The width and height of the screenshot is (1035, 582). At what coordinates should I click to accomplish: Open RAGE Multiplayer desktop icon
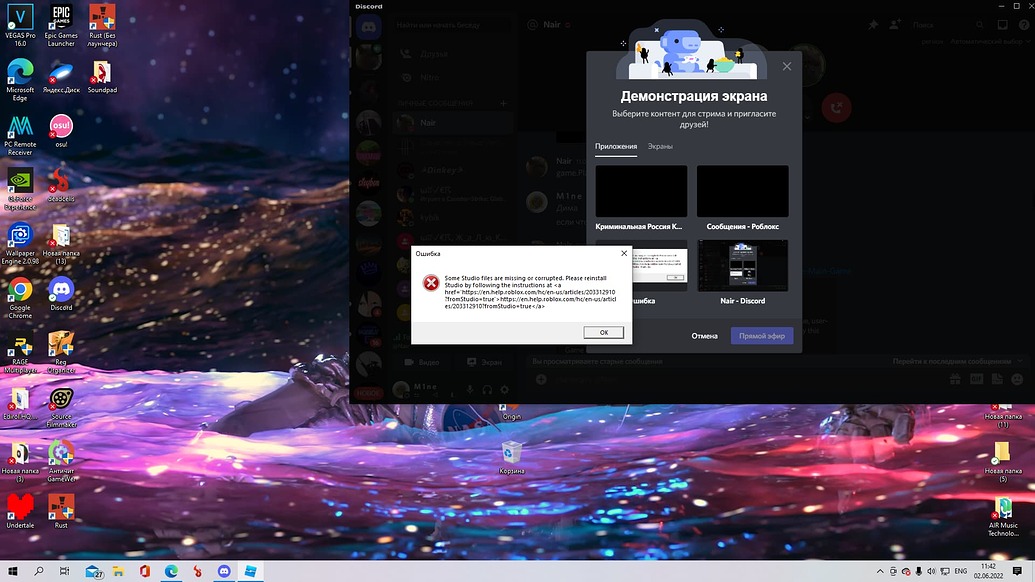(x=20, y=353)
